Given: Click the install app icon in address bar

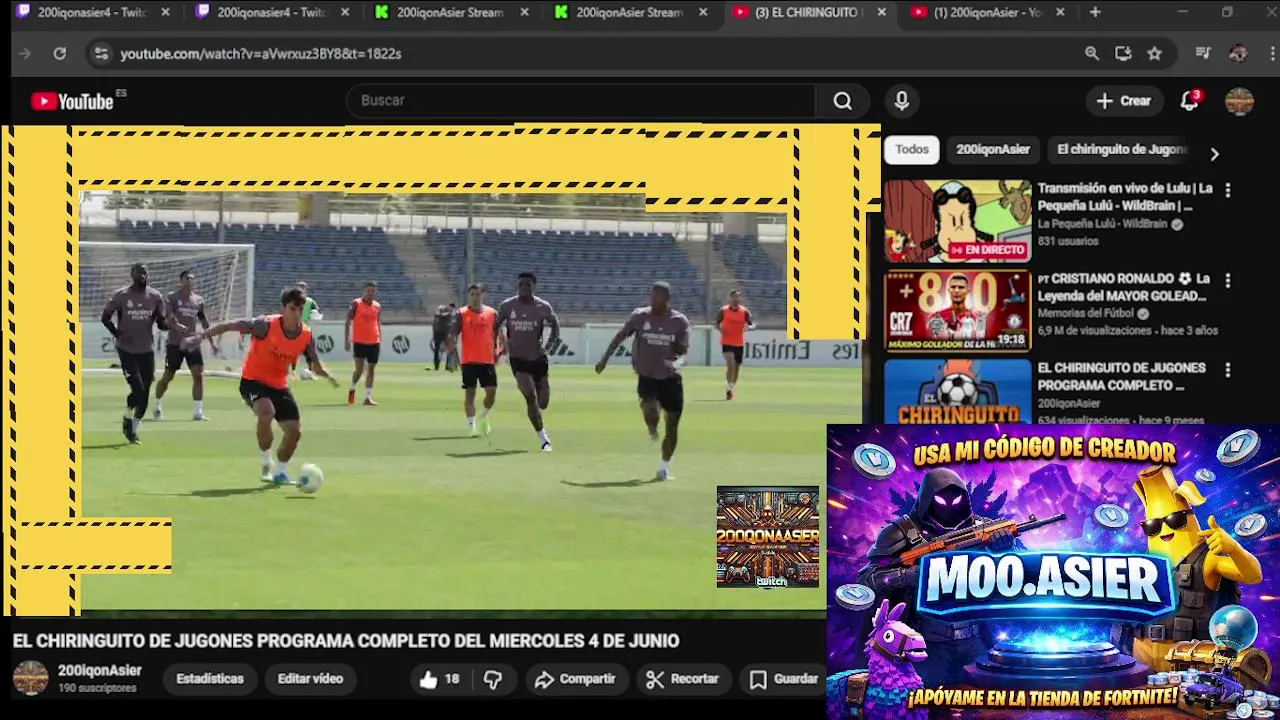Looking at the screenshot, I should point(1123,53).
